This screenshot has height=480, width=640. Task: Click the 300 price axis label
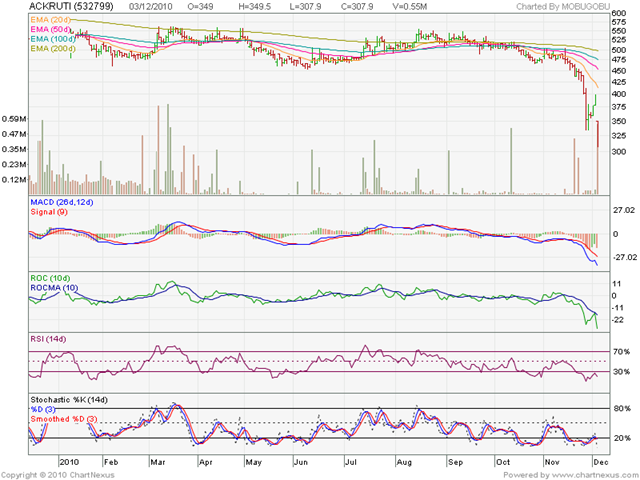click(x=619, y=151)
